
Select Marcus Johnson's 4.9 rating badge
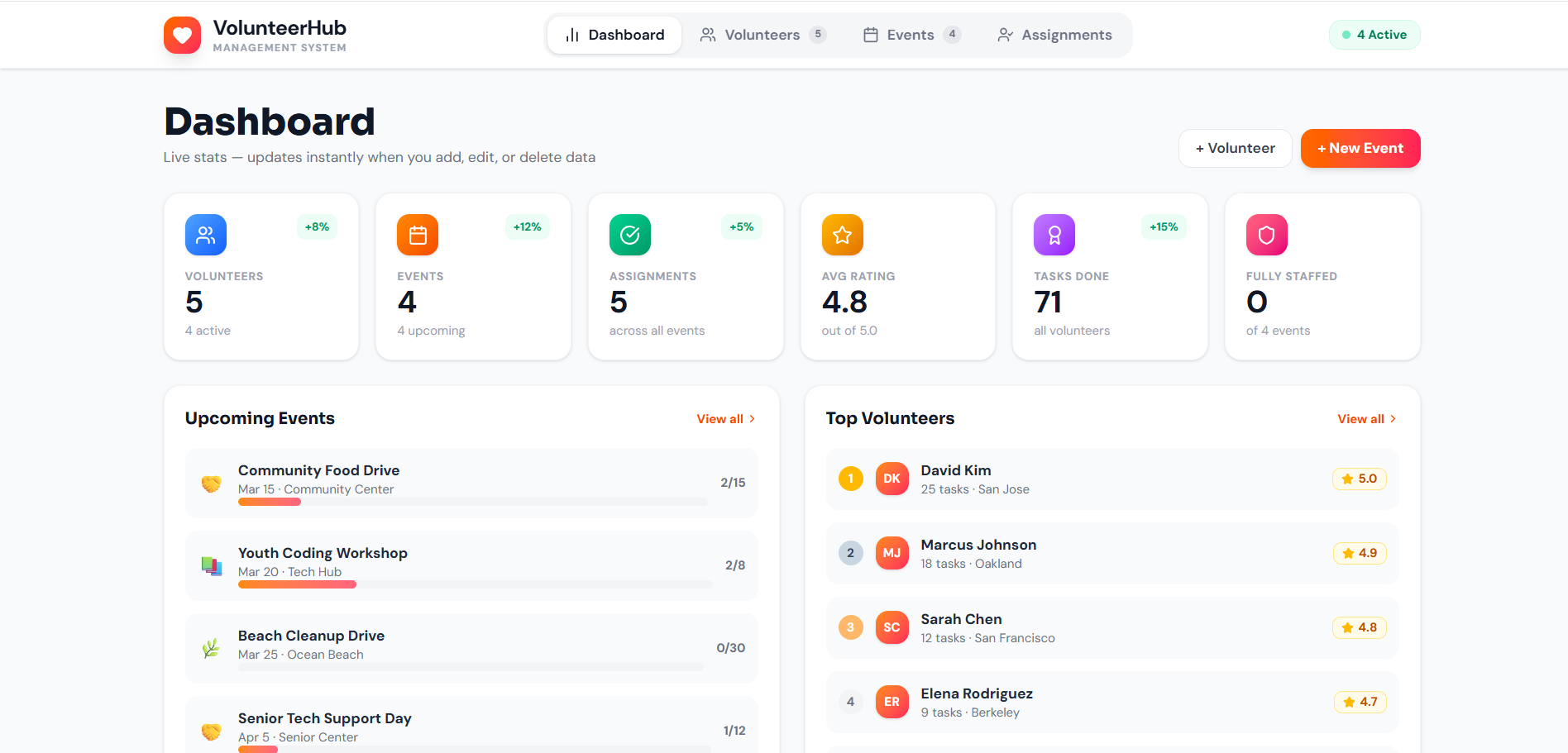1359,553
